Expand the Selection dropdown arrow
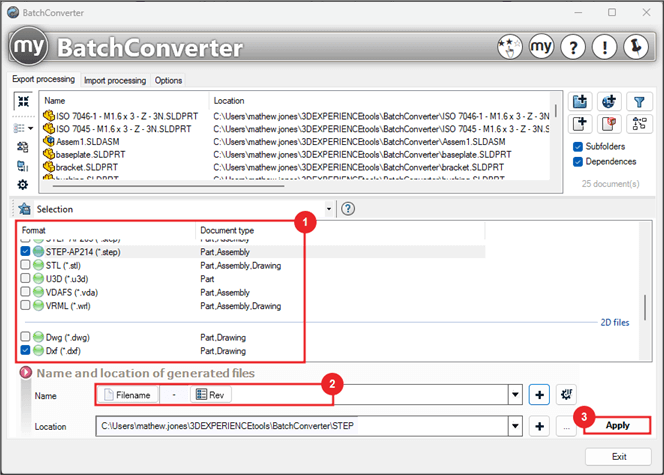Image resolution: width=664 pixels, height=475 pixels. click(x=329, y=209)
